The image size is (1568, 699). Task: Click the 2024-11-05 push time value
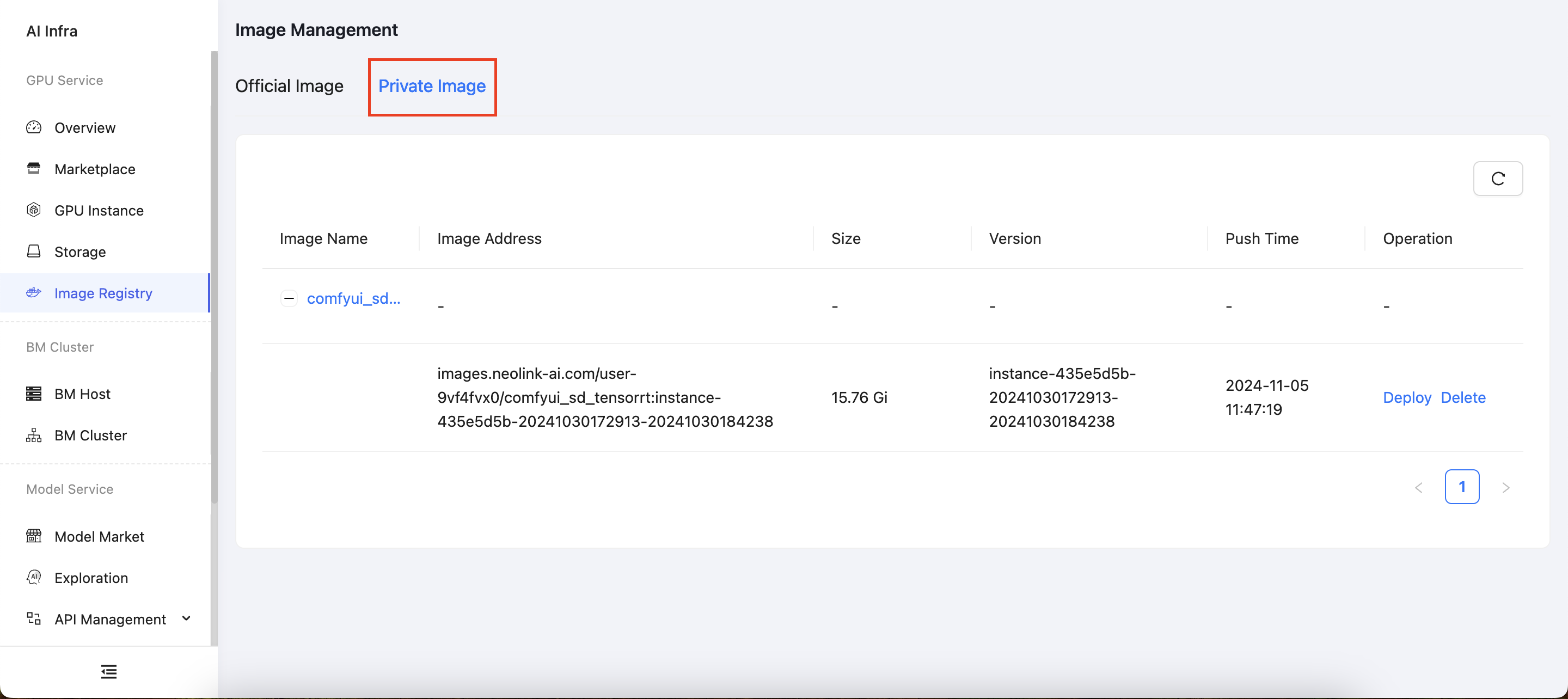[x=1267, y=397]
